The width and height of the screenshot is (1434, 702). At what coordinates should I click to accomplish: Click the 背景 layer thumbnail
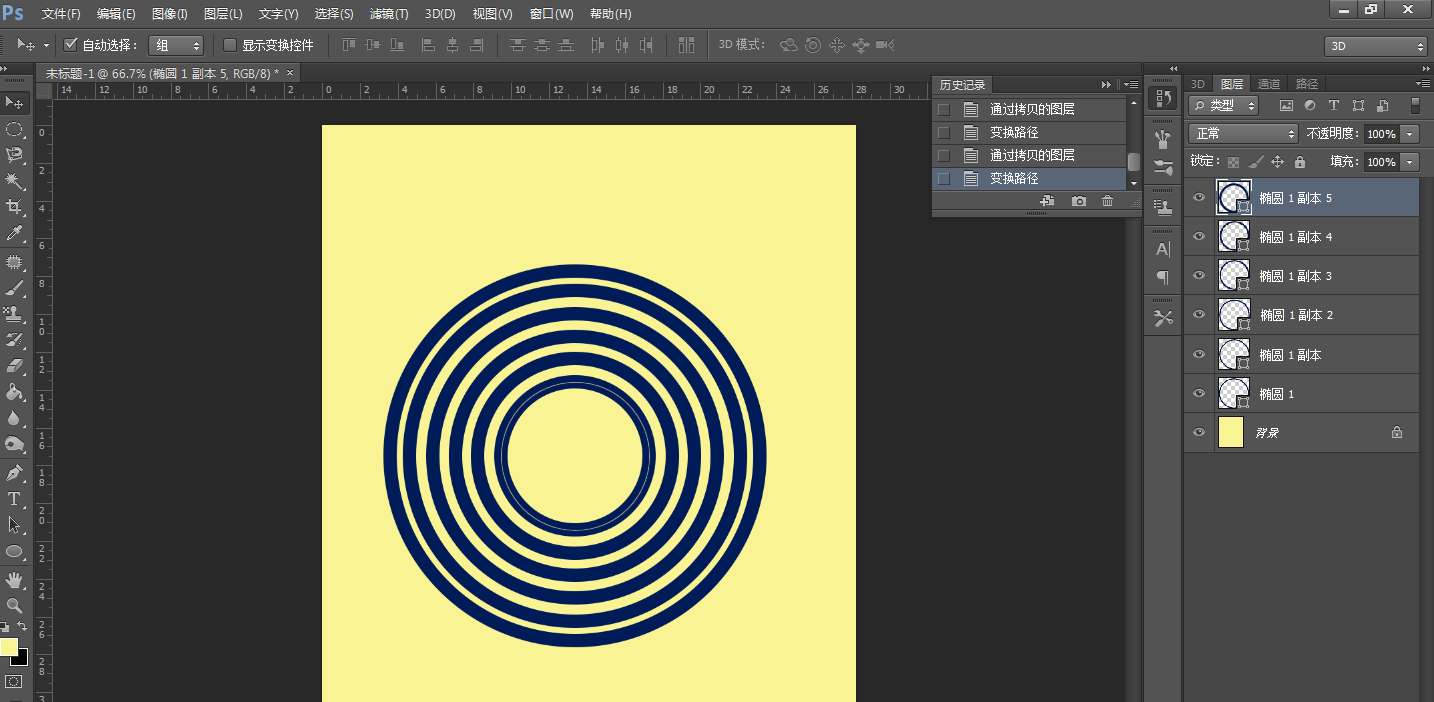pos(1231,433)
